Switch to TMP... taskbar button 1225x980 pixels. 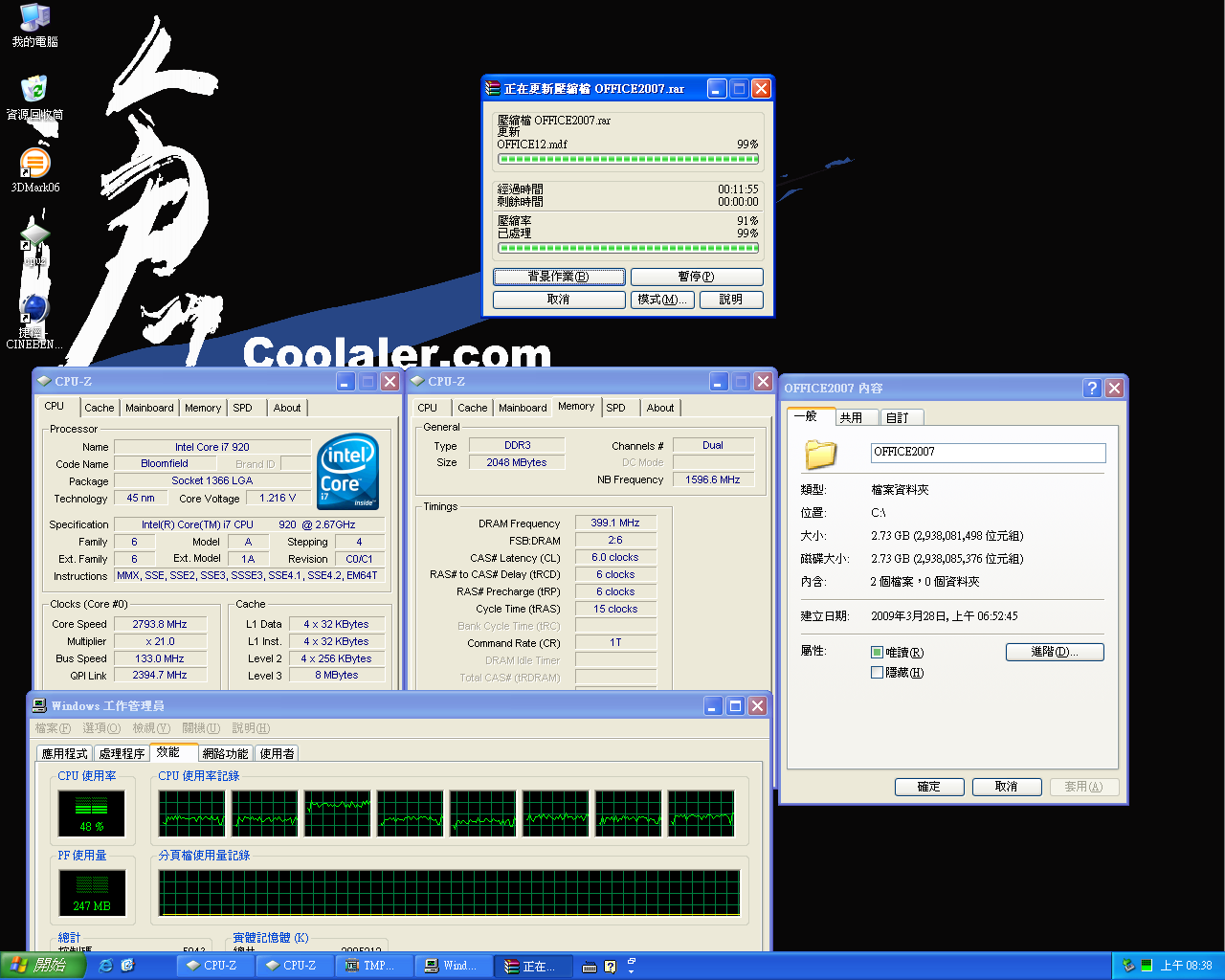click(x=374, y=966)
